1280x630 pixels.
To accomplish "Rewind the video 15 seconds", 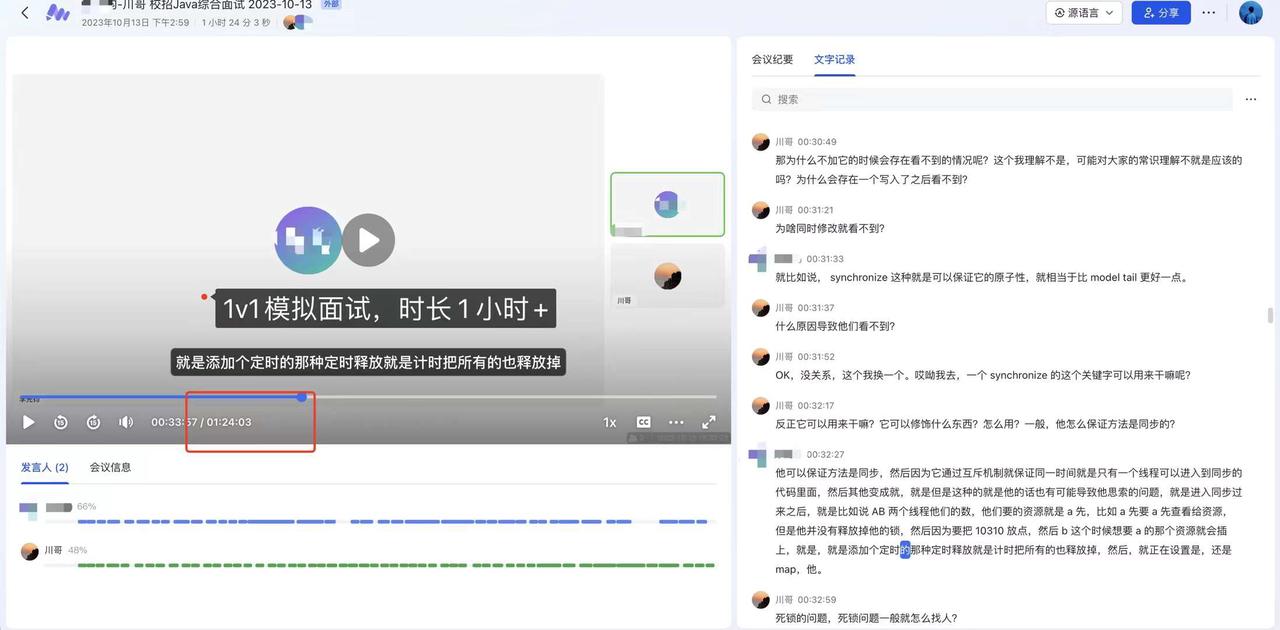I will coord(61,422).
